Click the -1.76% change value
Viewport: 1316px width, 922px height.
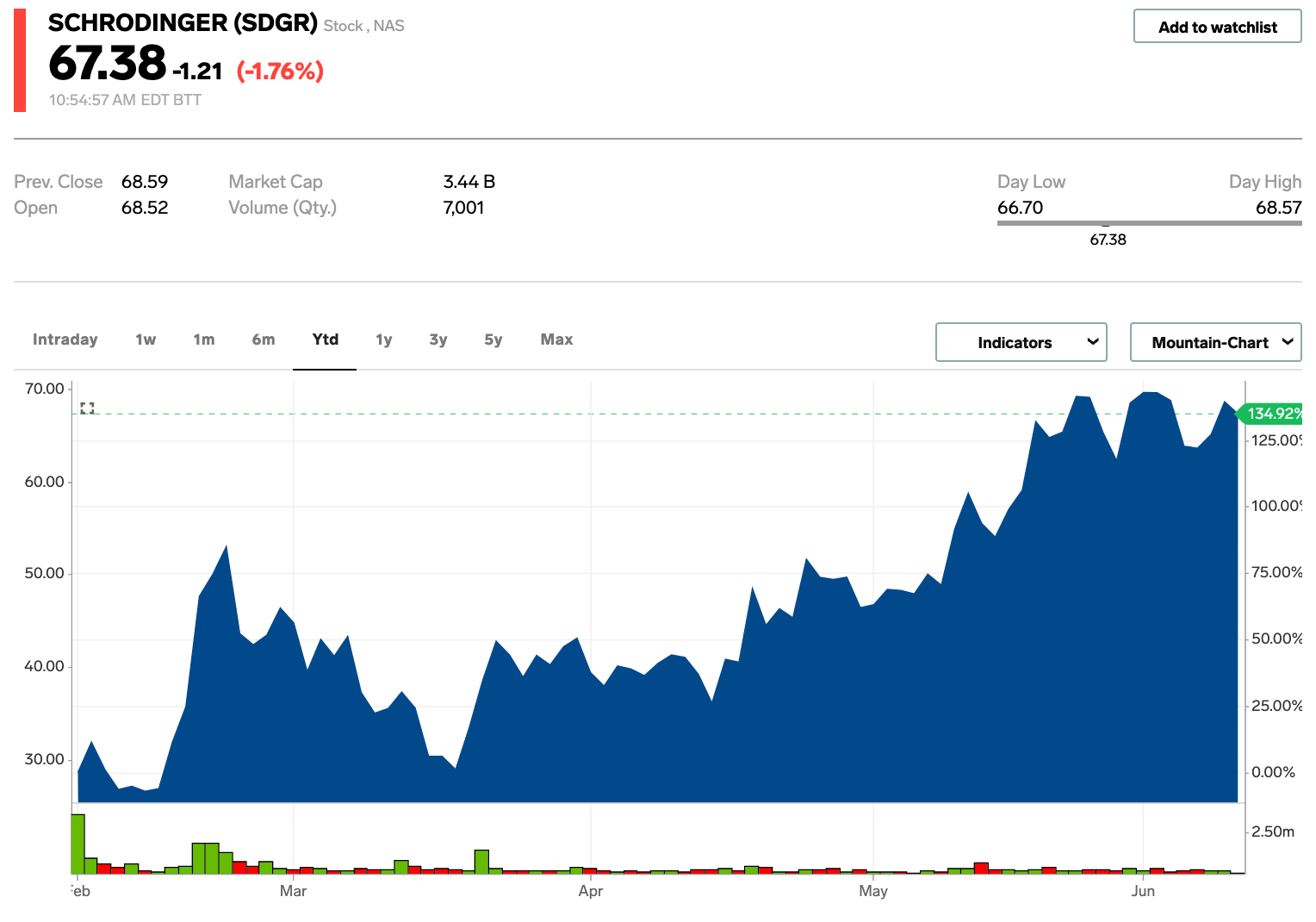tap(280, 71)
